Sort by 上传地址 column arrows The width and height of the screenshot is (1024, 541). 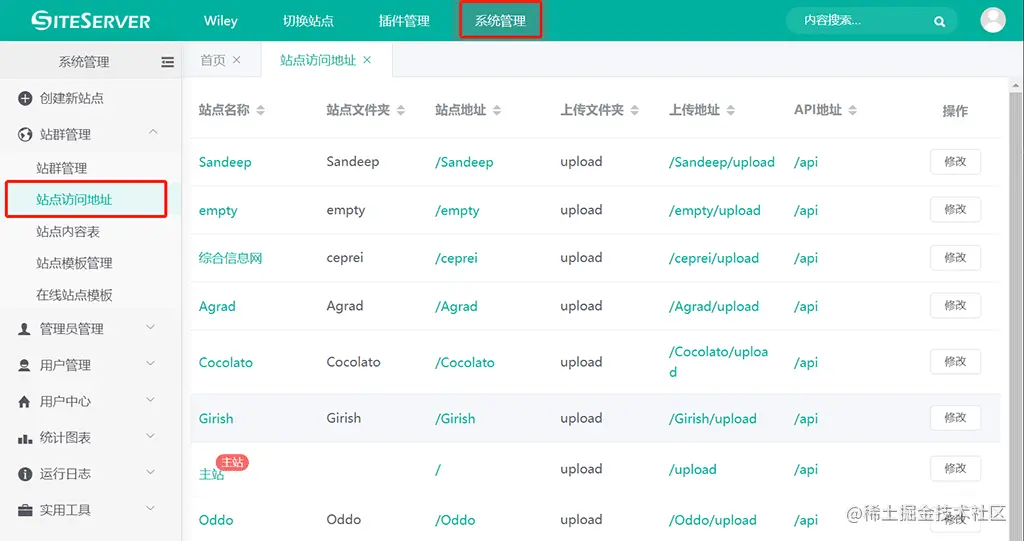731,110
